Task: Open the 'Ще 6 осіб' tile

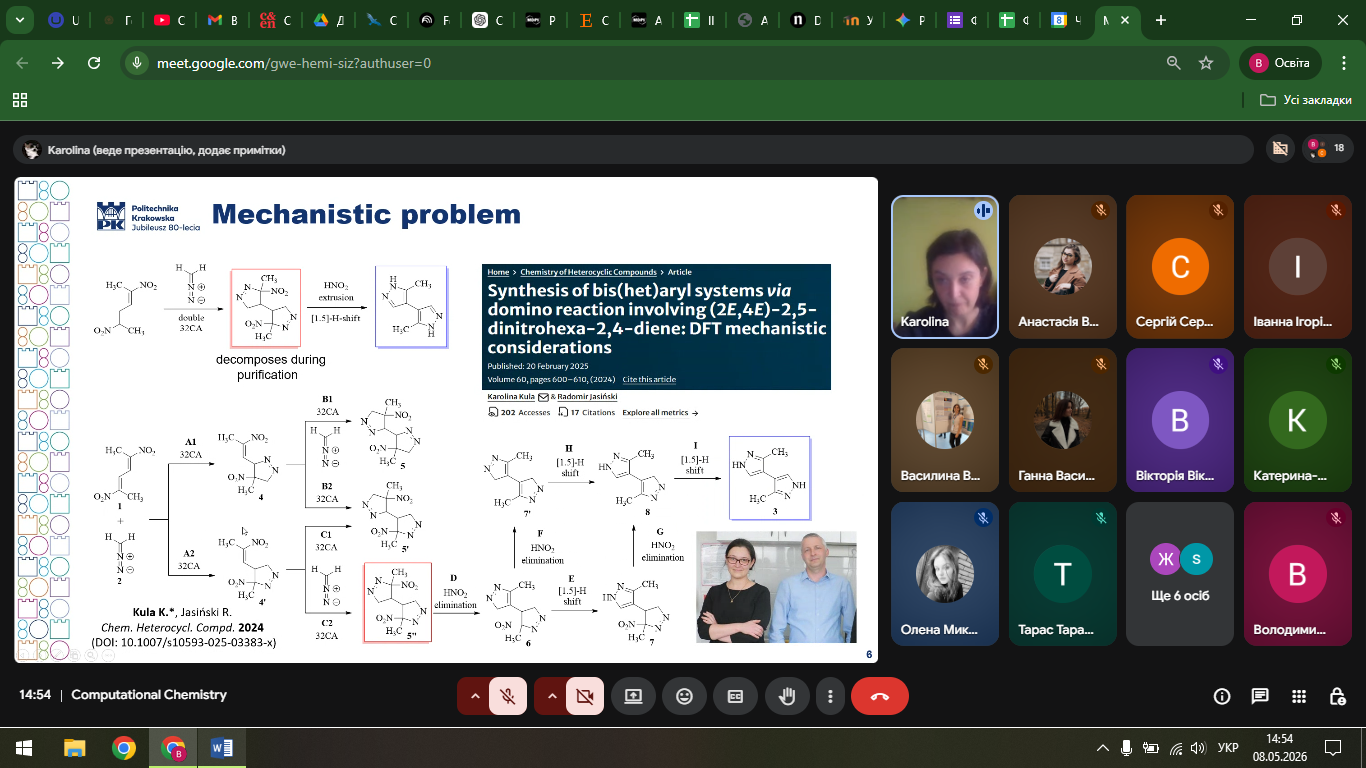Action: coord(1179,573)
